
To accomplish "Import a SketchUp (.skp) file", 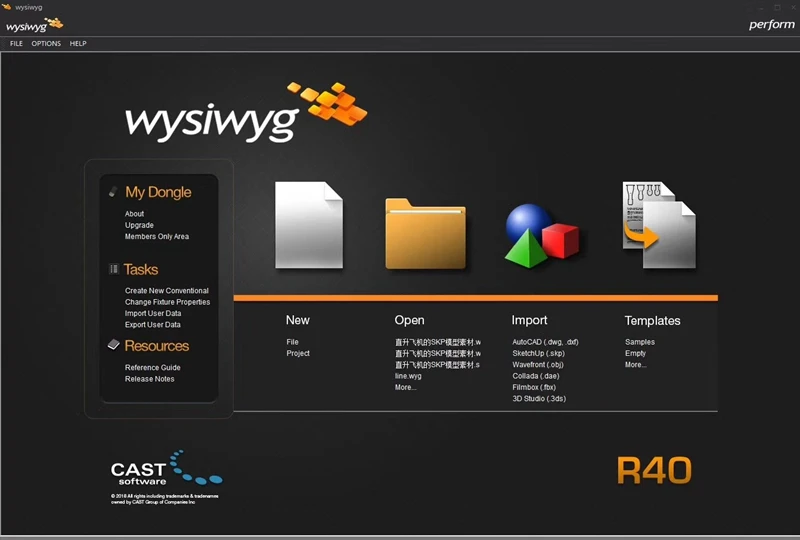I will tap(538, 353).
